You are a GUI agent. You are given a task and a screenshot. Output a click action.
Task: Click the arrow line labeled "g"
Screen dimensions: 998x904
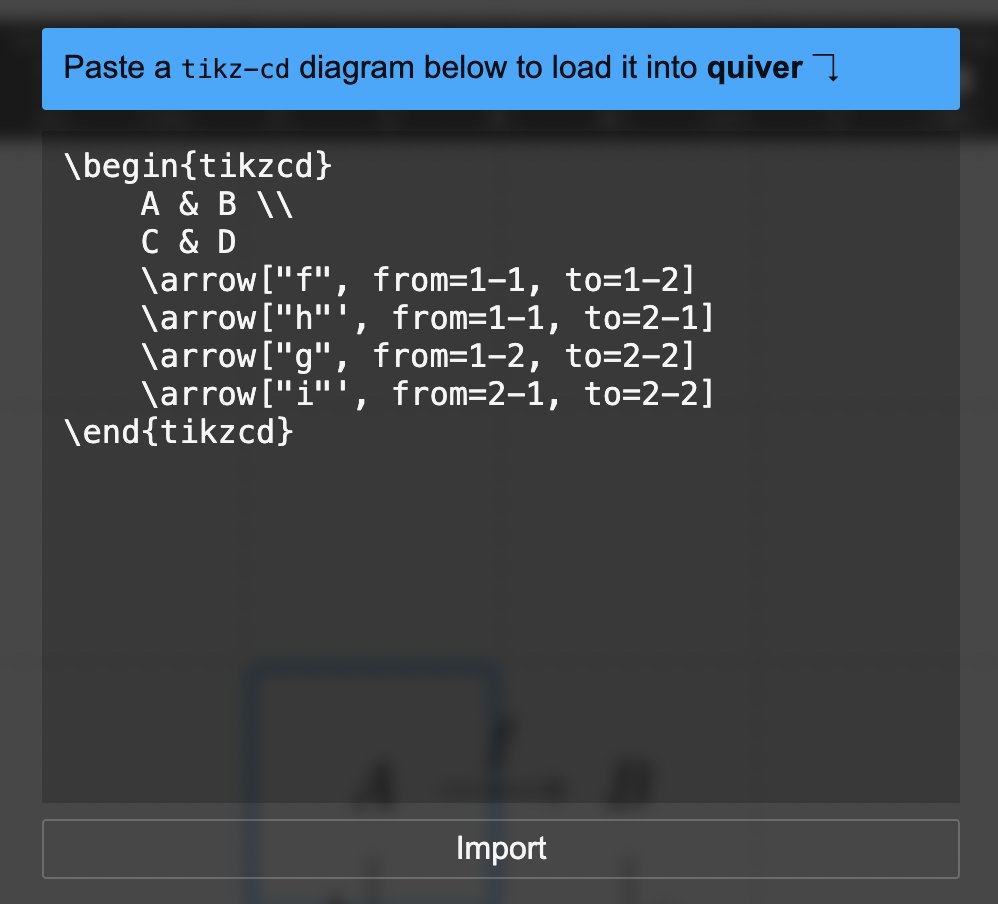pos(418,356)
